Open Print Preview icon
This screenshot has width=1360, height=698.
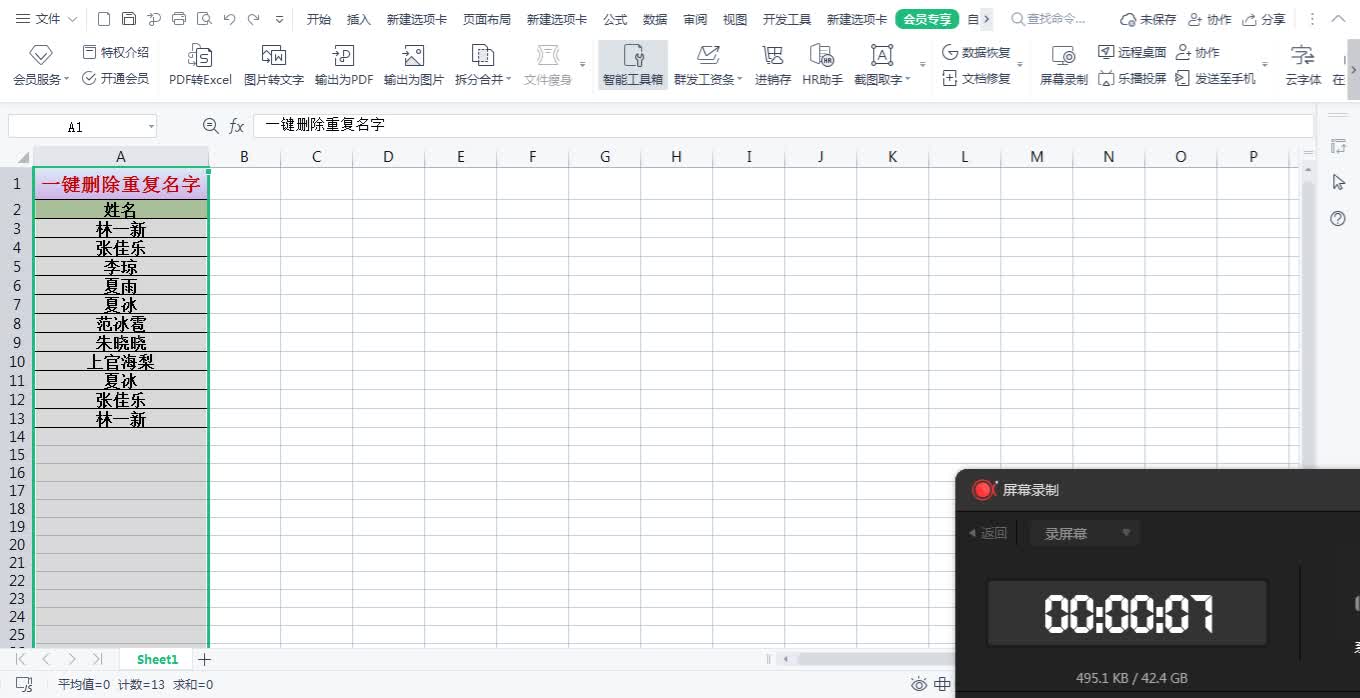(204, 19)
